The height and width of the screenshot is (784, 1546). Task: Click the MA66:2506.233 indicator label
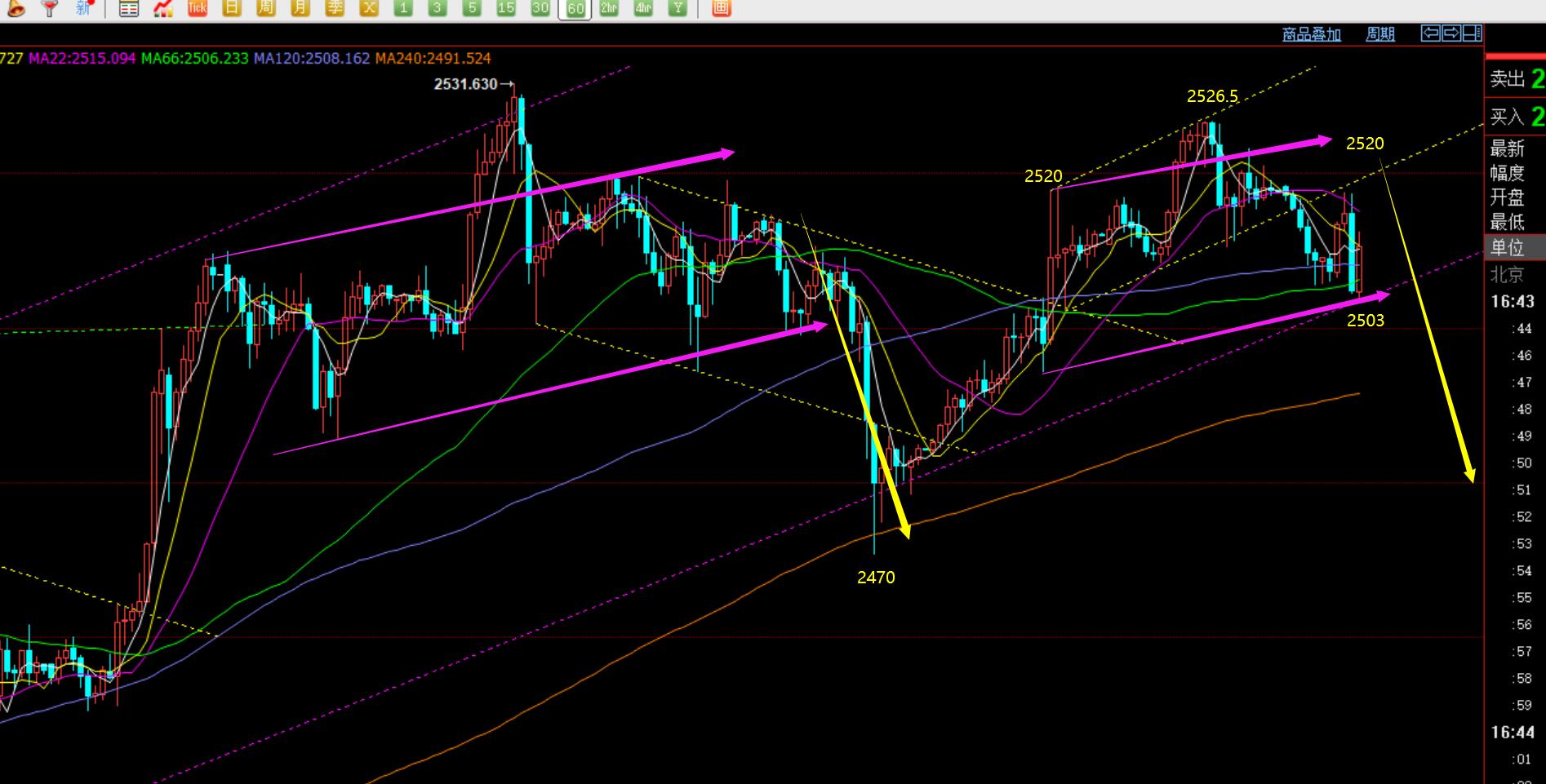coord(195,59)
